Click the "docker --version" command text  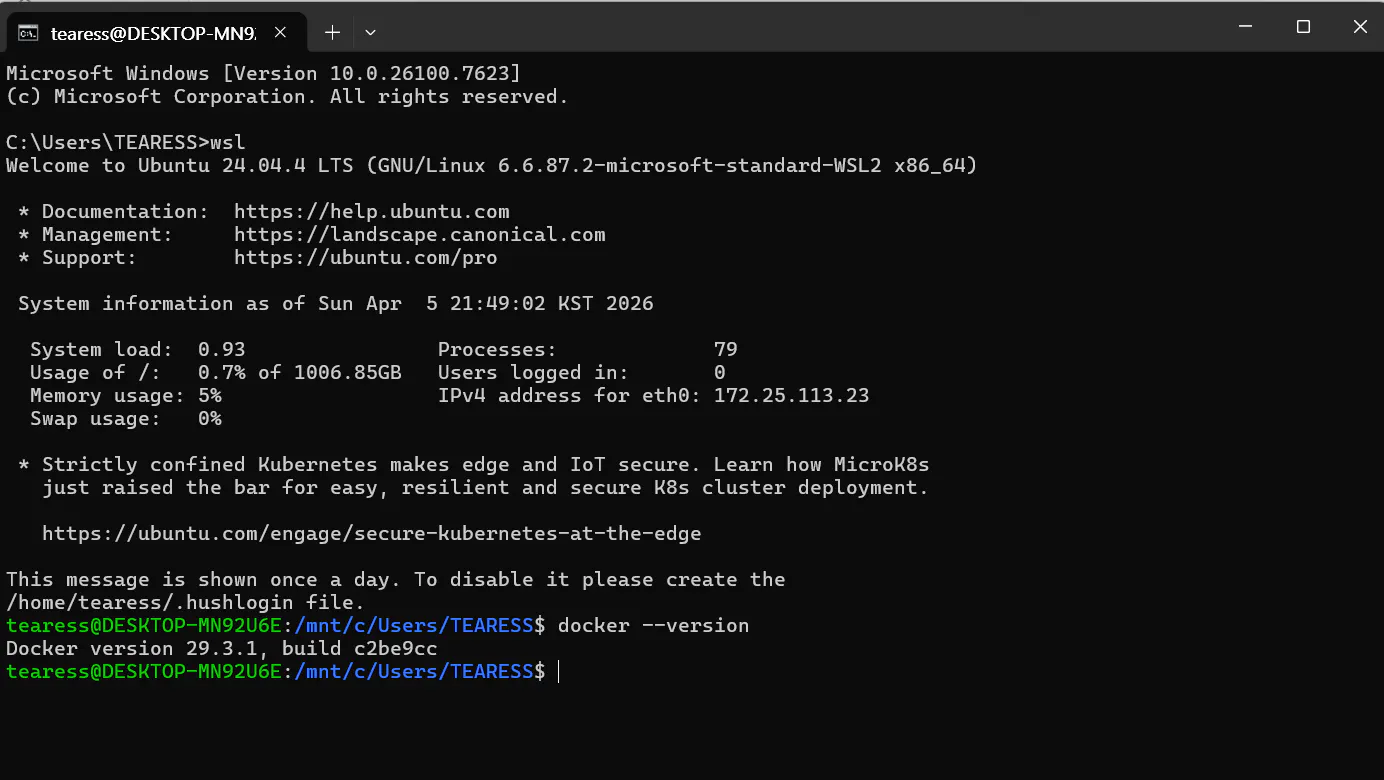(653, 625)
